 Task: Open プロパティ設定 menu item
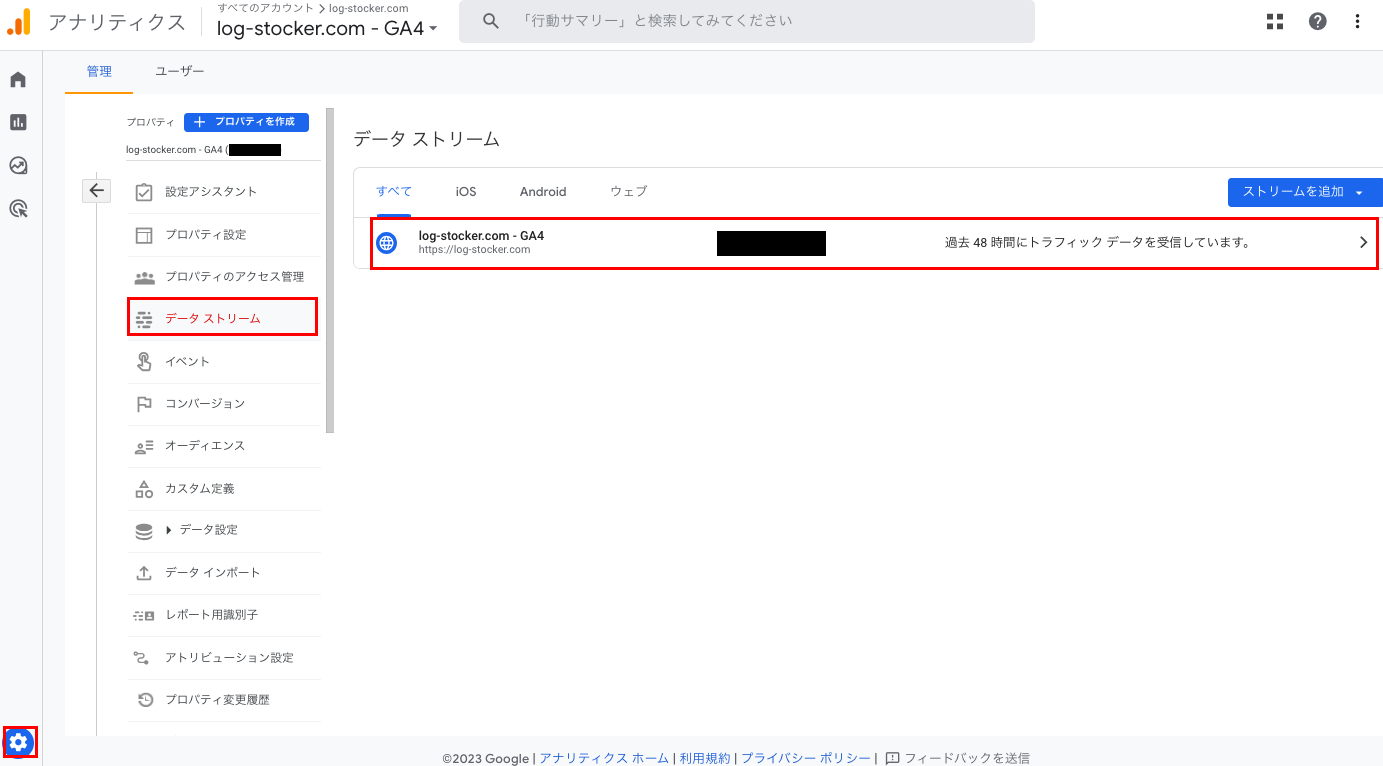[206, 235]
